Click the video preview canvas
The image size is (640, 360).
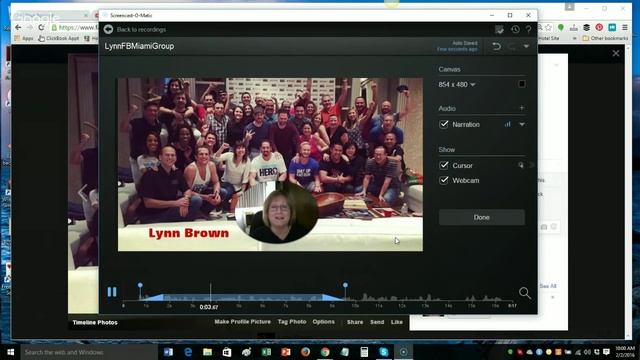point(270,164)
